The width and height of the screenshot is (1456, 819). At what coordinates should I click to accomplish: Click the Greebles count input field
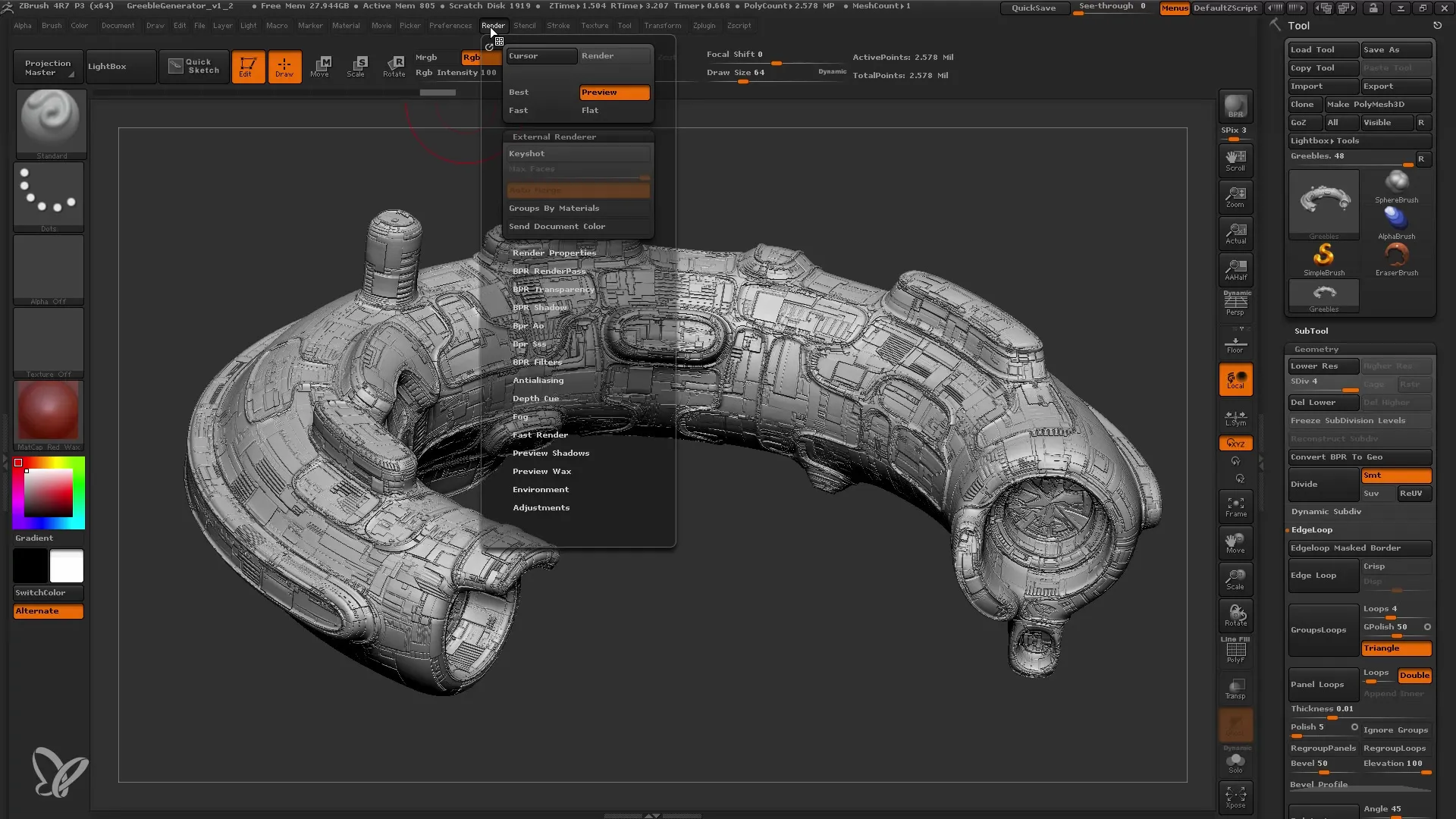[1350, 156]
